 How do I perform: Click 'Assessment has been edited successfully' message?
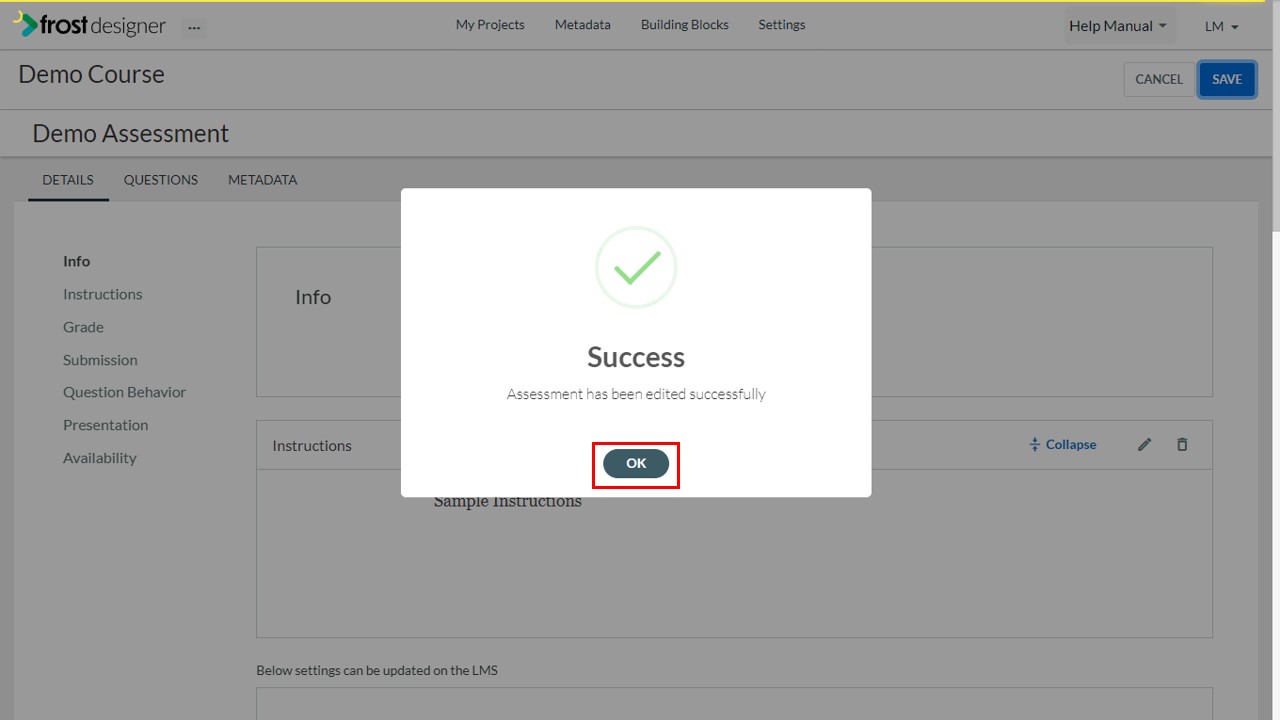(x=636, y=394)
